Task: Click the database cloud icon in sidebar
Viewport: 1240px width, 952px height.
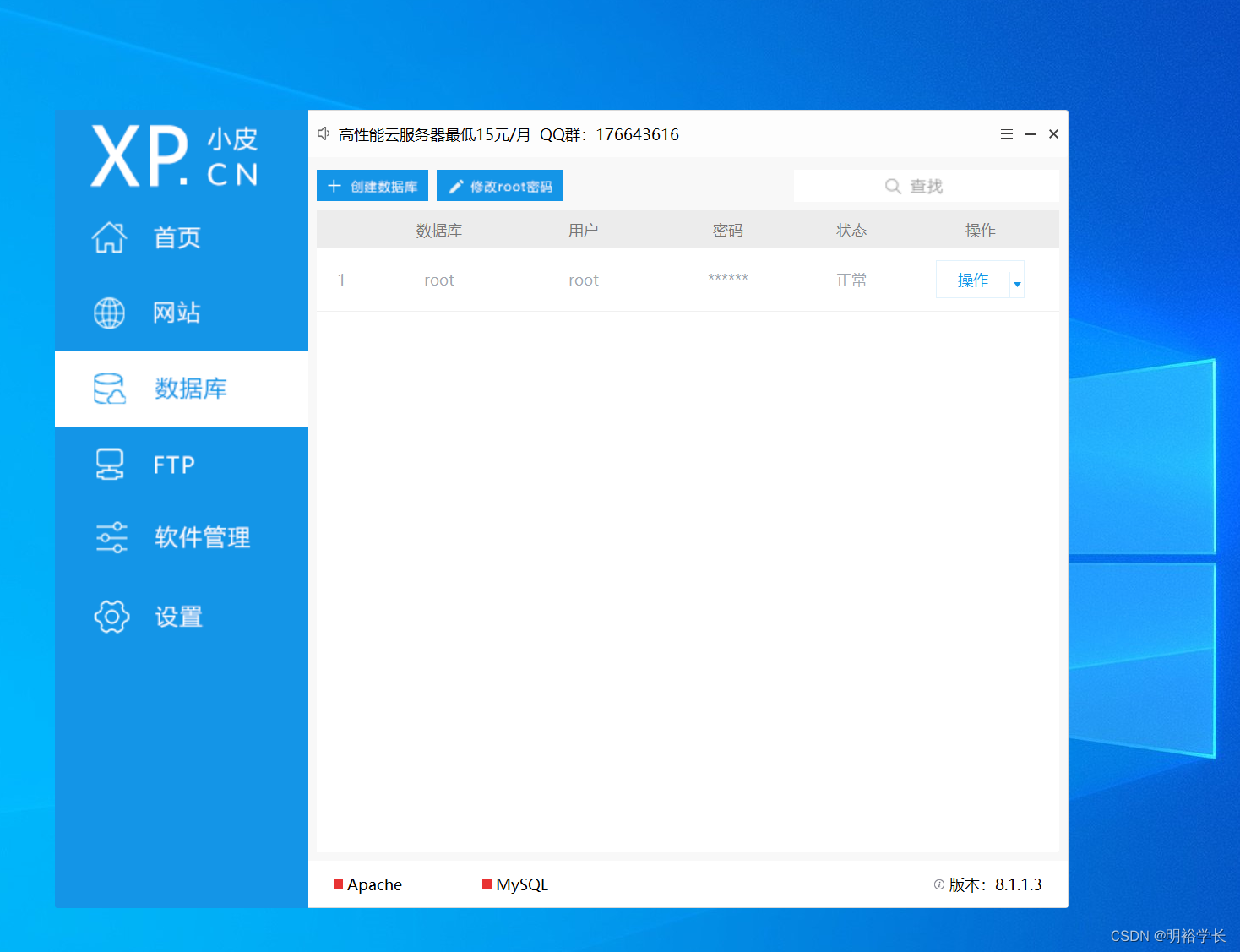Action: click(110, 389)
